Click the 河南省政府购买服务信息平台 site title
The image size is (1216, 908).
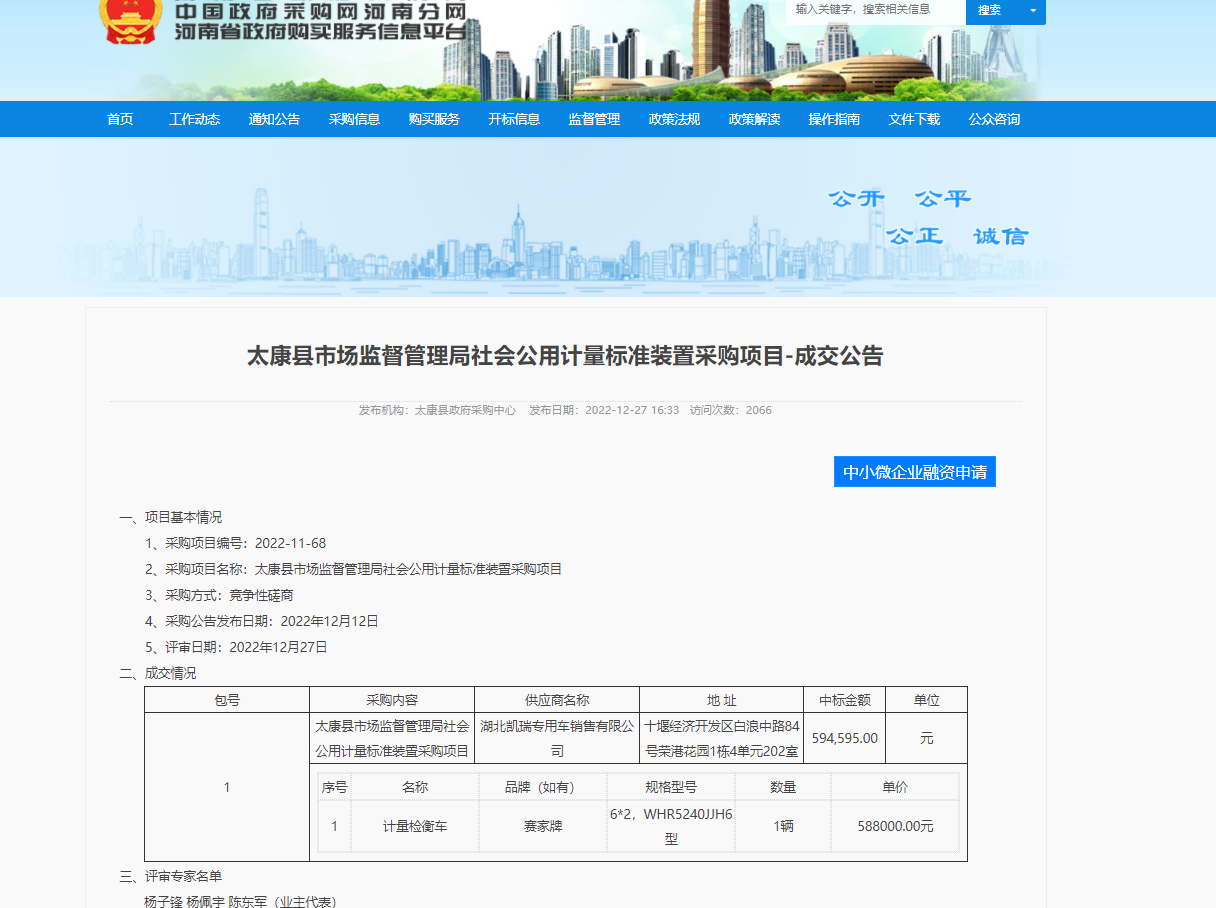(320, 32)
